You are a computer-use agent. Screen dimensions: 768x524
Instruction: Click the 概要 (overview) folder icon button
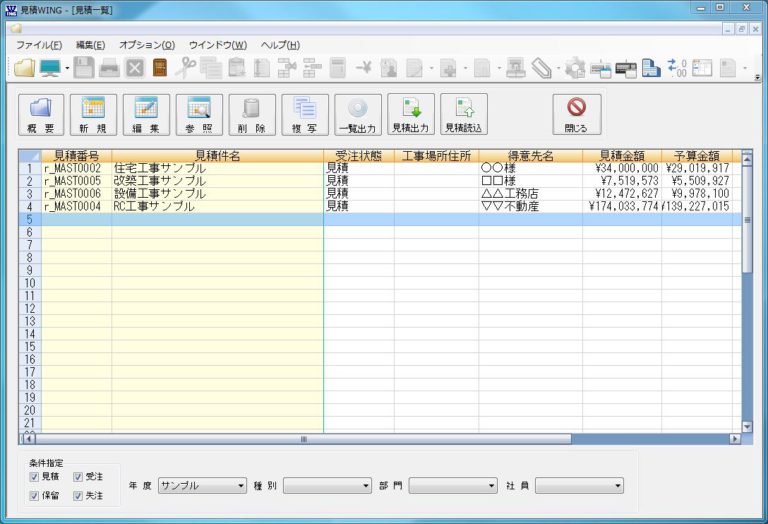pyautogui.click(x=41, y=115)
